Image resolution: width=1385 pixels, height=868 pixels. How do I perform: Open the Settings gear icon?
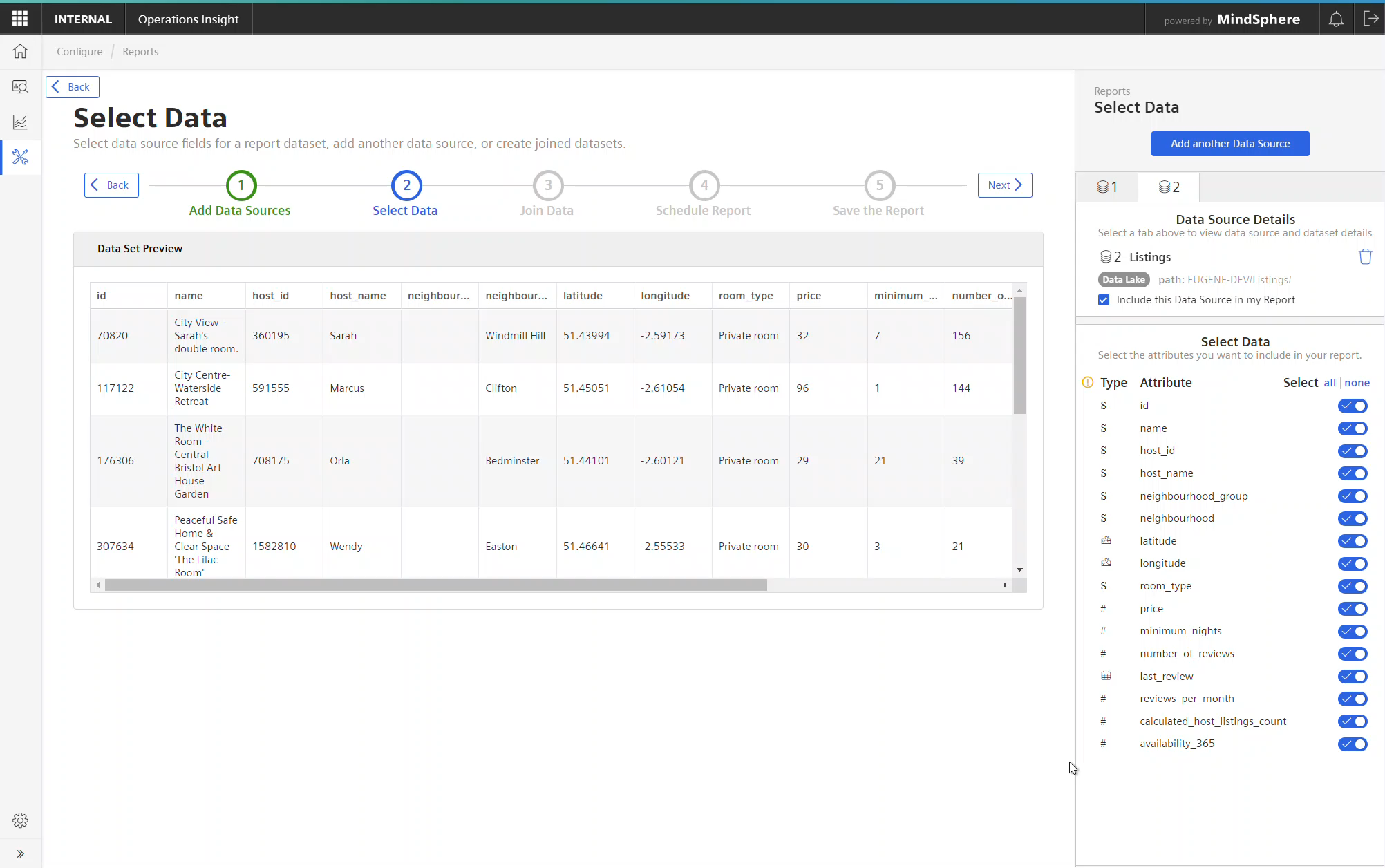[x=20, y=820]
